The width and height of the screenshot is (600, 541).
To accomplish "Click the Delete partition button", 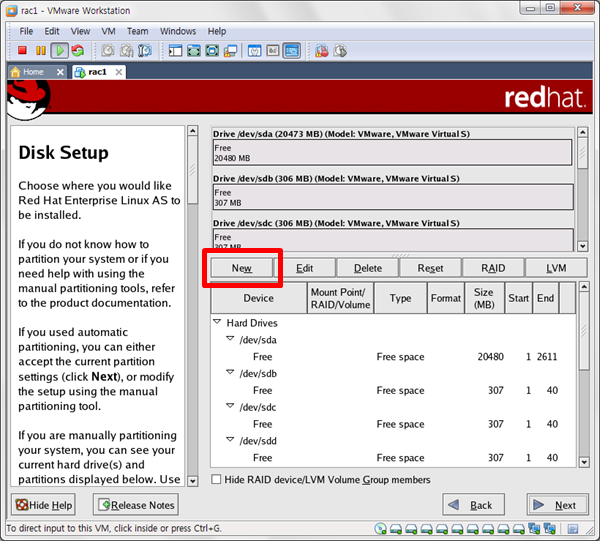I will (368, 268).
